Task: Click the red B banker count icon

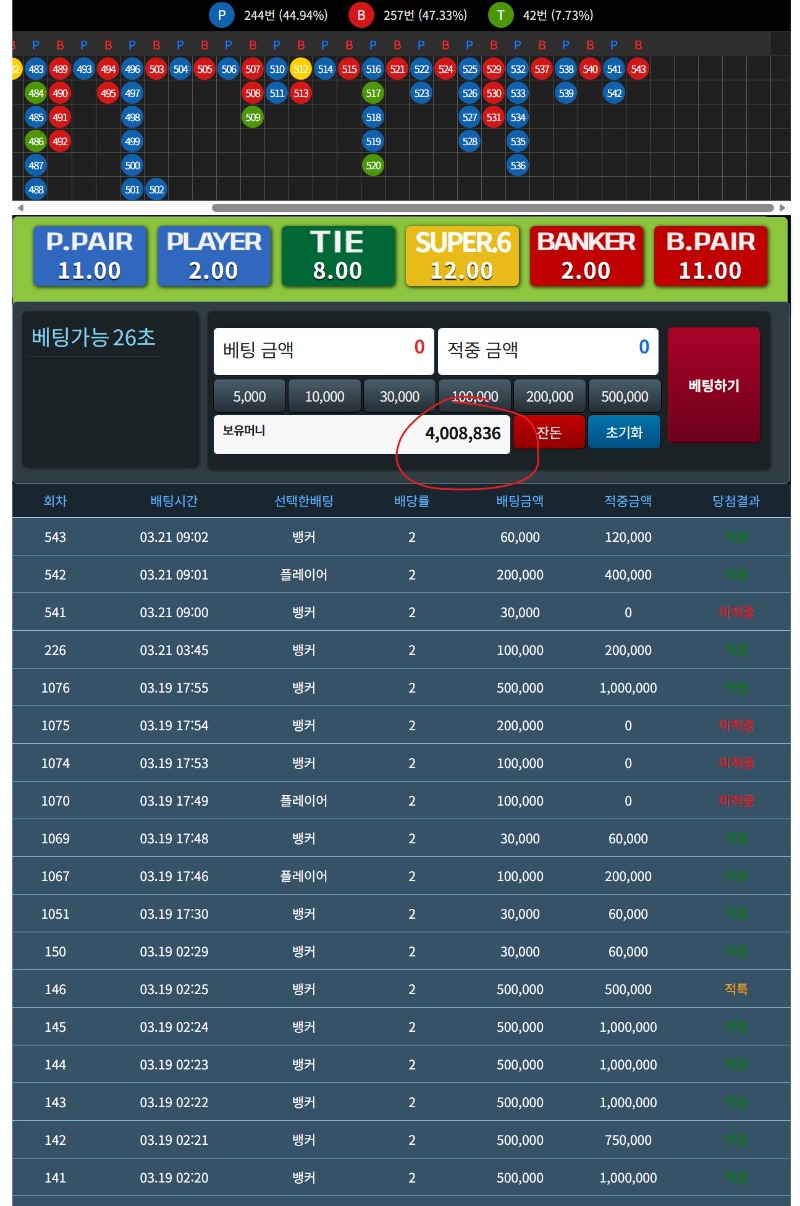Action: pos(361,15)
